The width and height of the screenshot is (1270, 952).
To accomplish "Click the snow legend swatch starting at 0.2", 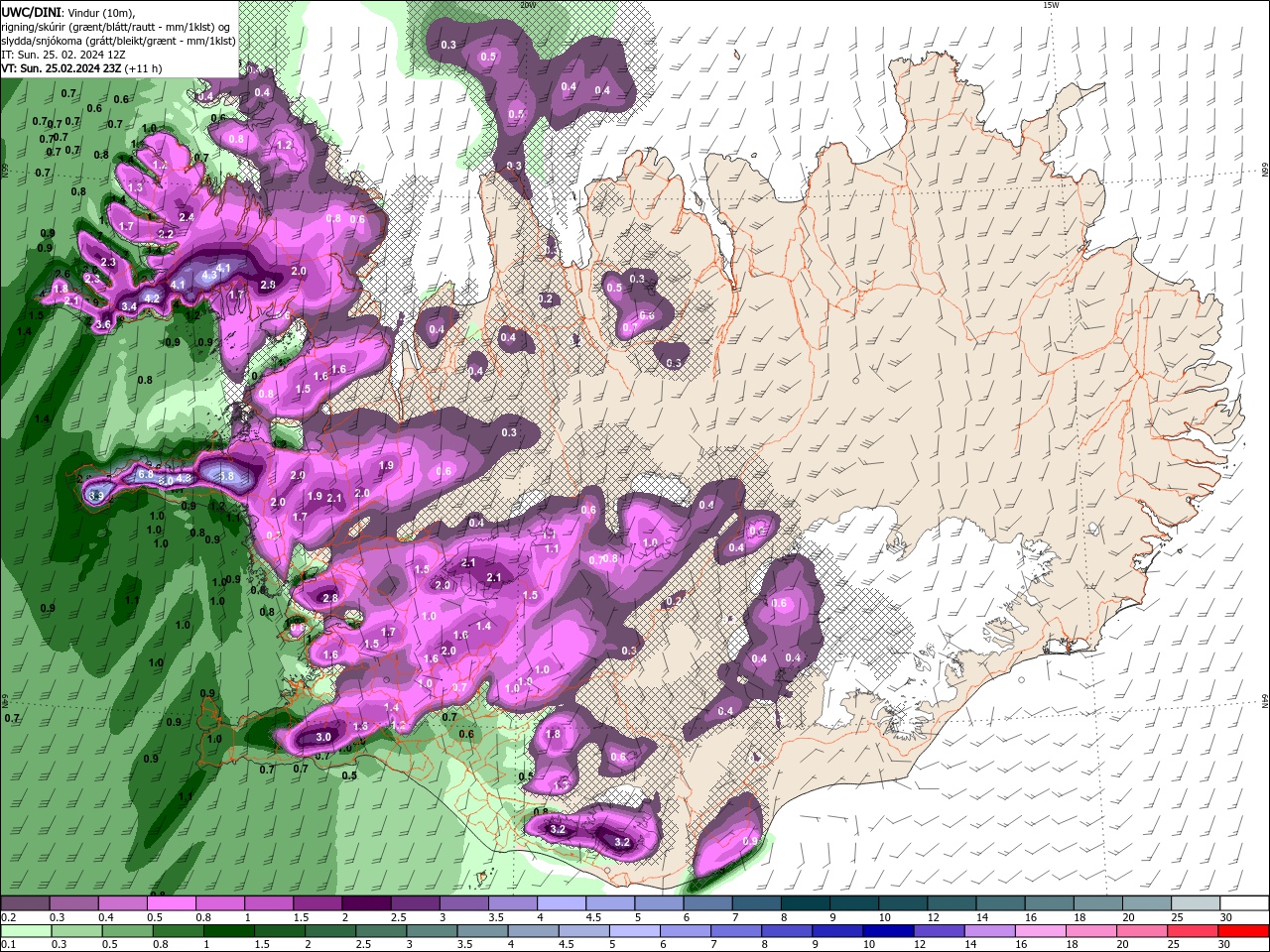I will click(25, 903).
